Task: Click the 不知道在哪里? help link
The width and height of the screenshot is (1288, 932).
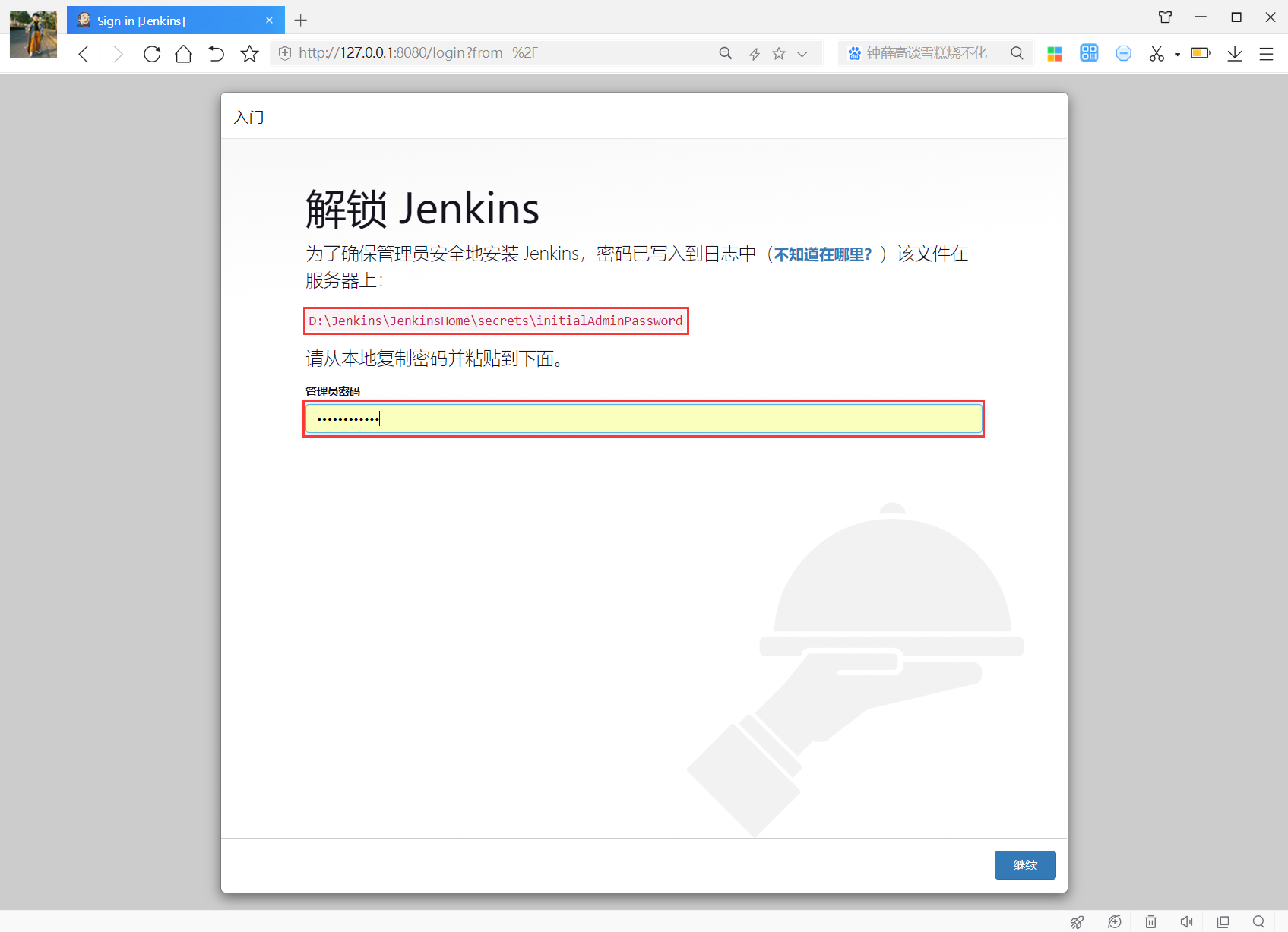Action: pos(823,254)
